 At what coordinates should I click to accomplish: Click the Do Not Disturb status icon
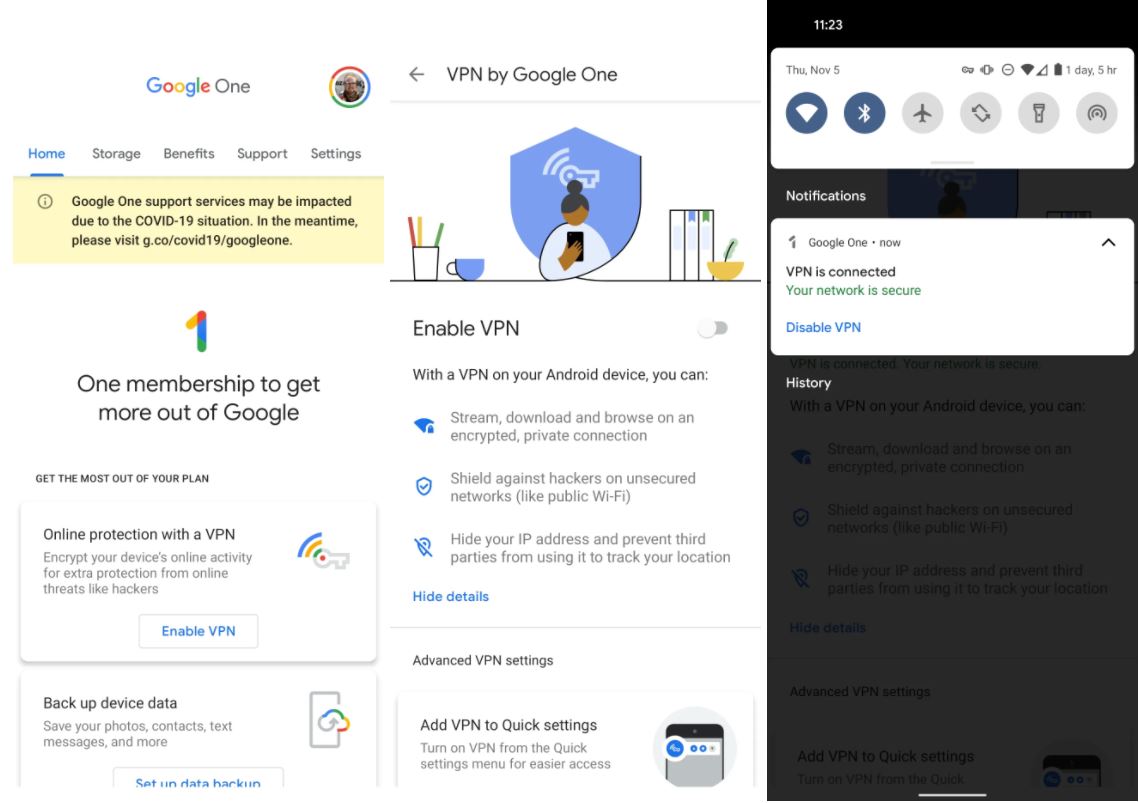coord(1008,70)
